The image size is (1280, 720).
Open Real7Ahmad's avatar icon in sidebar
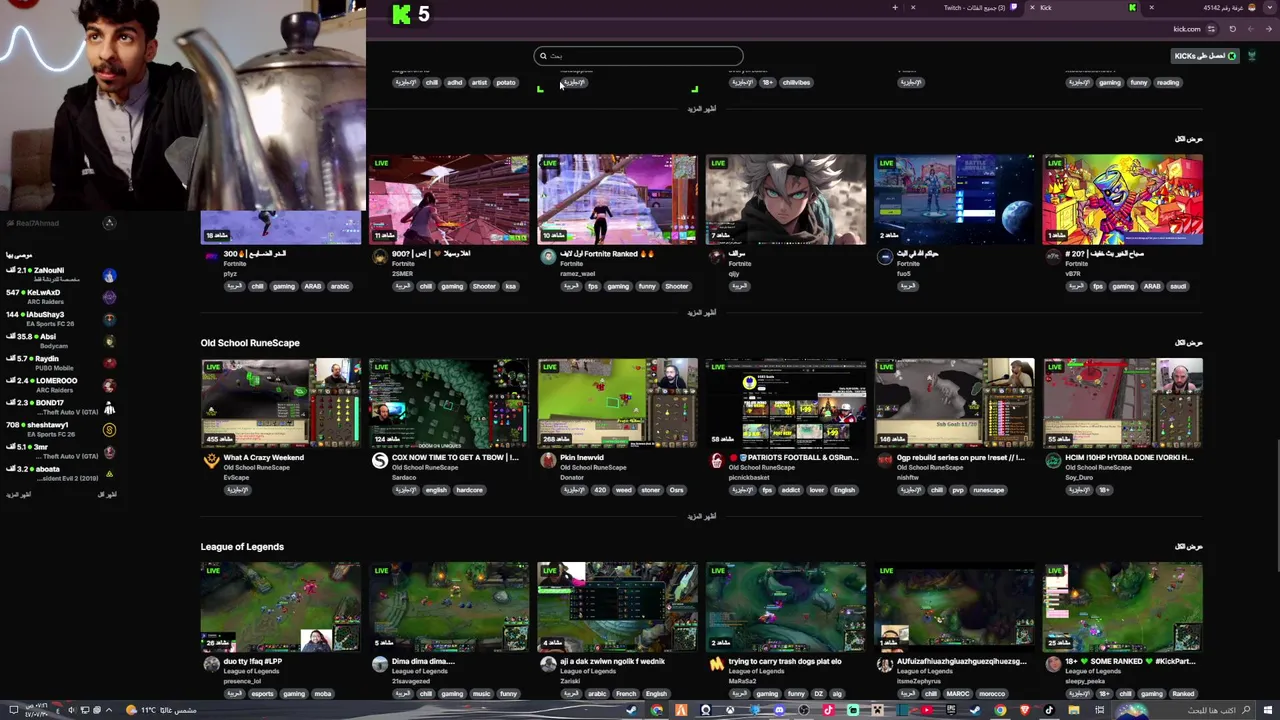109,223
